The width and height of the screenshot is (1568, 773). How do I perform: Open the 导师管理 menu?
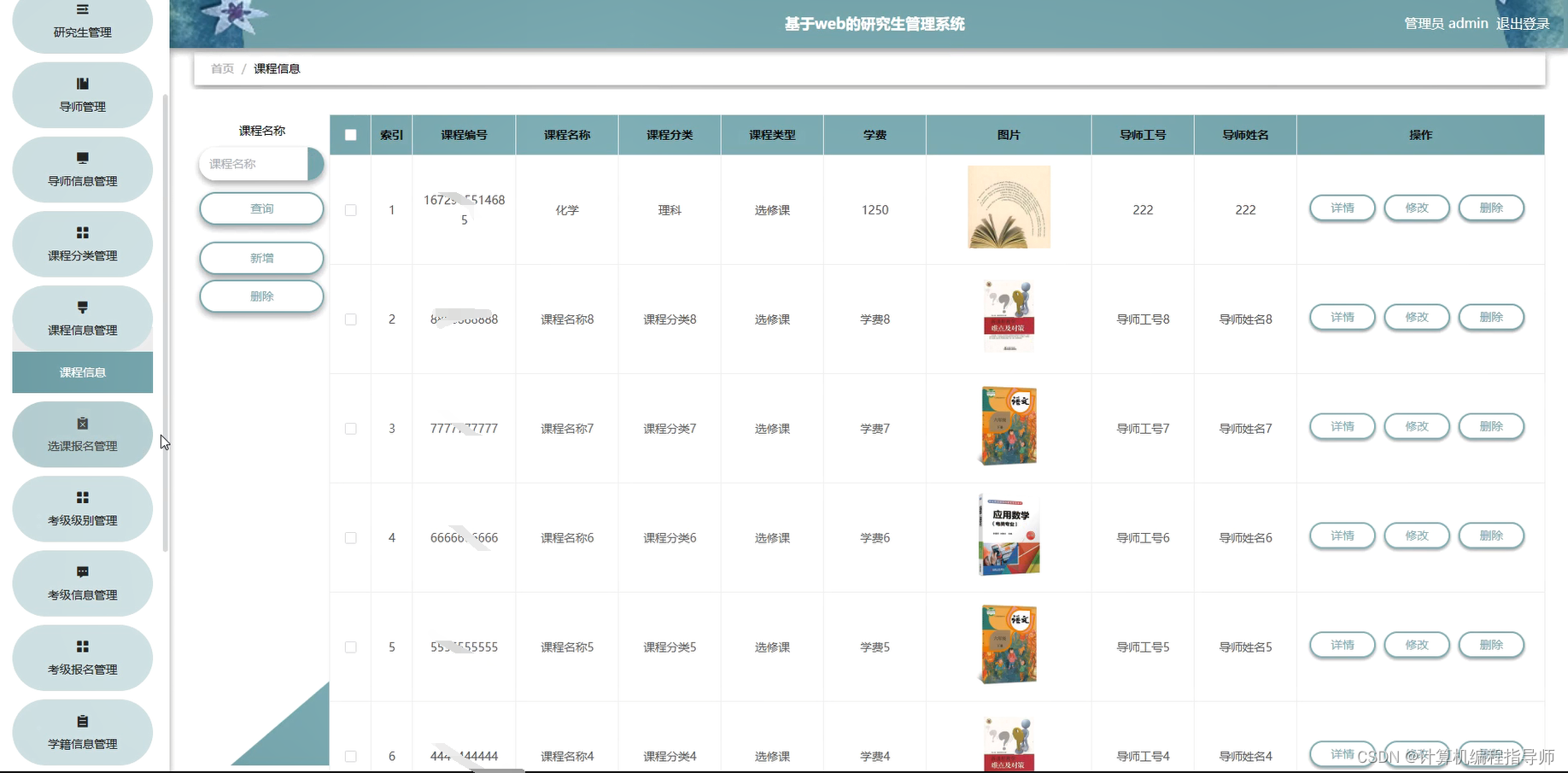[82, 95]
